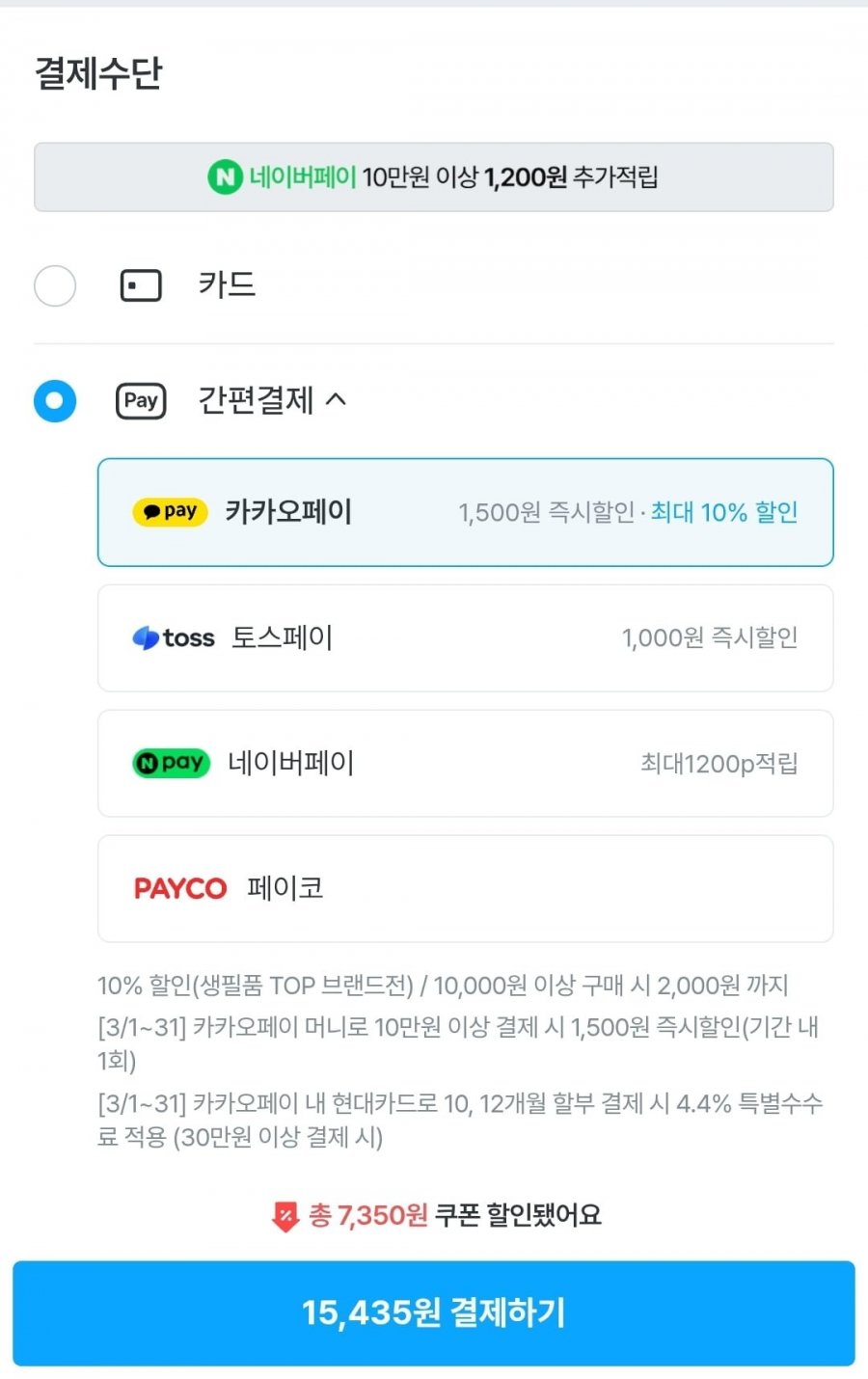Screen dimensions: 868x1379
Task: Click the 최대1200p적립 Naver benefit text
Action: 719,764
